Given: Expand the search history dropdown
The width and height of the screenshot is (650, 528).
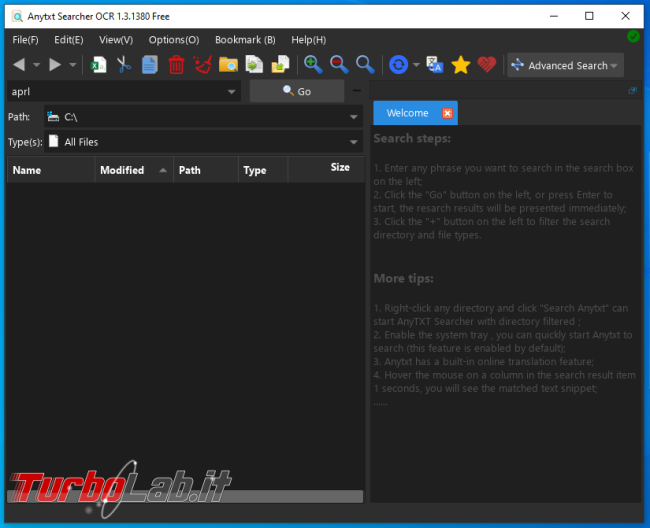Looking at the screenshot, I should 231,92.
